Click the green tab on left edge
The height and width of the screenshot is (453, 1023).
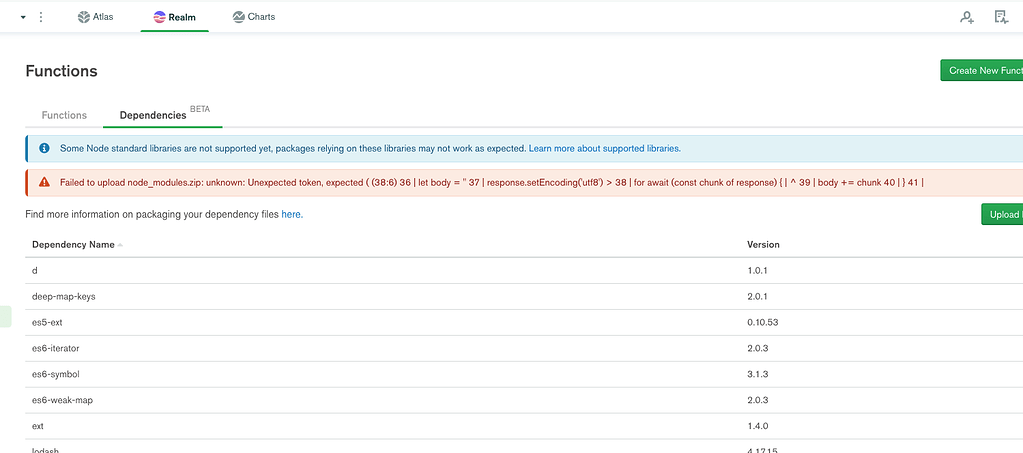5,316
